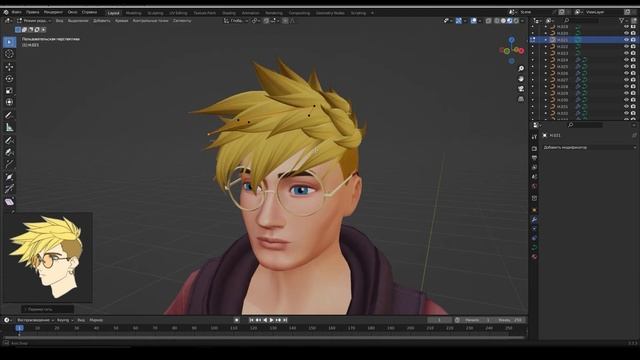This screenshot has width=640, height=360.
Task: Switch to the Modeling workspace tab
Action: point(133,13)
